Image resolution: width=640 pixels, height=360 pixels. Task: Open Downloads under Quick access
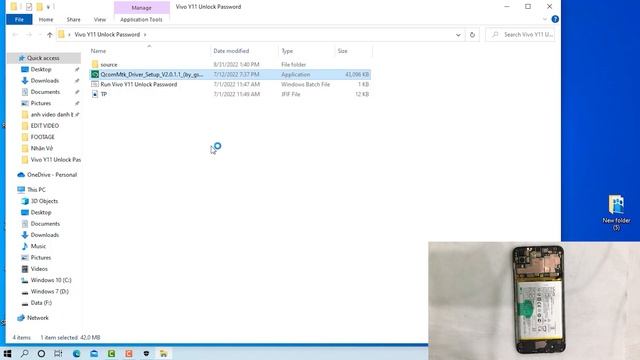click(x=44, y=81)
